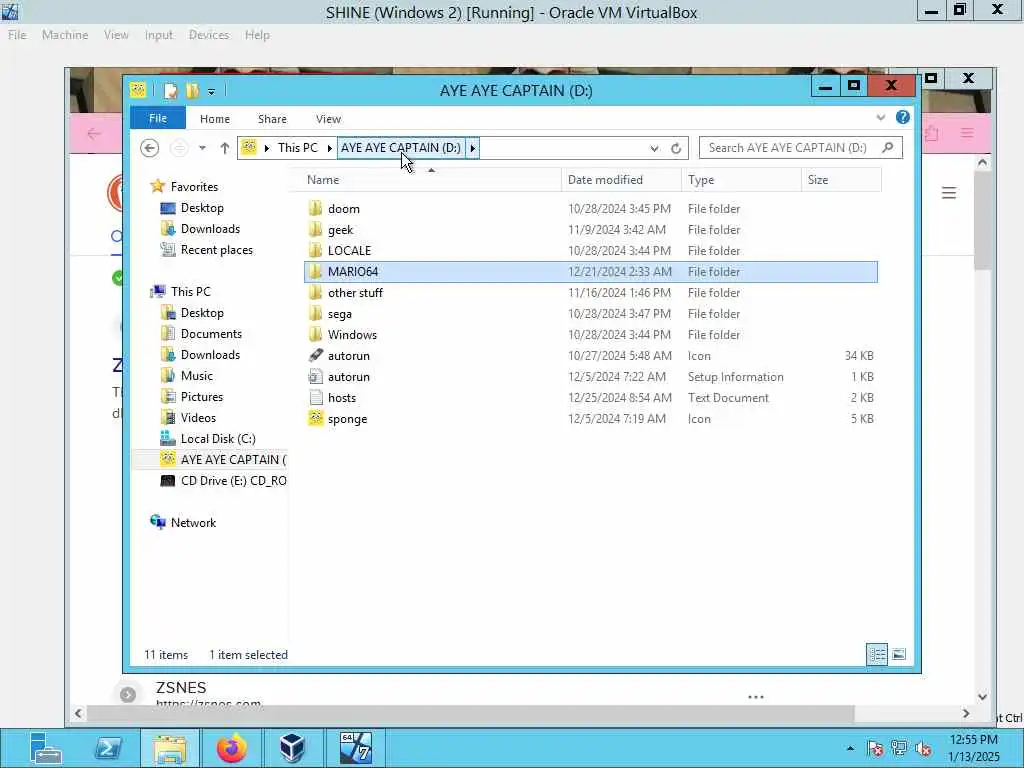Image resolution: width=1024 pixels, height=768 pixels.
Task: Click ZSNES link in browser window
Action: (181, 688)
